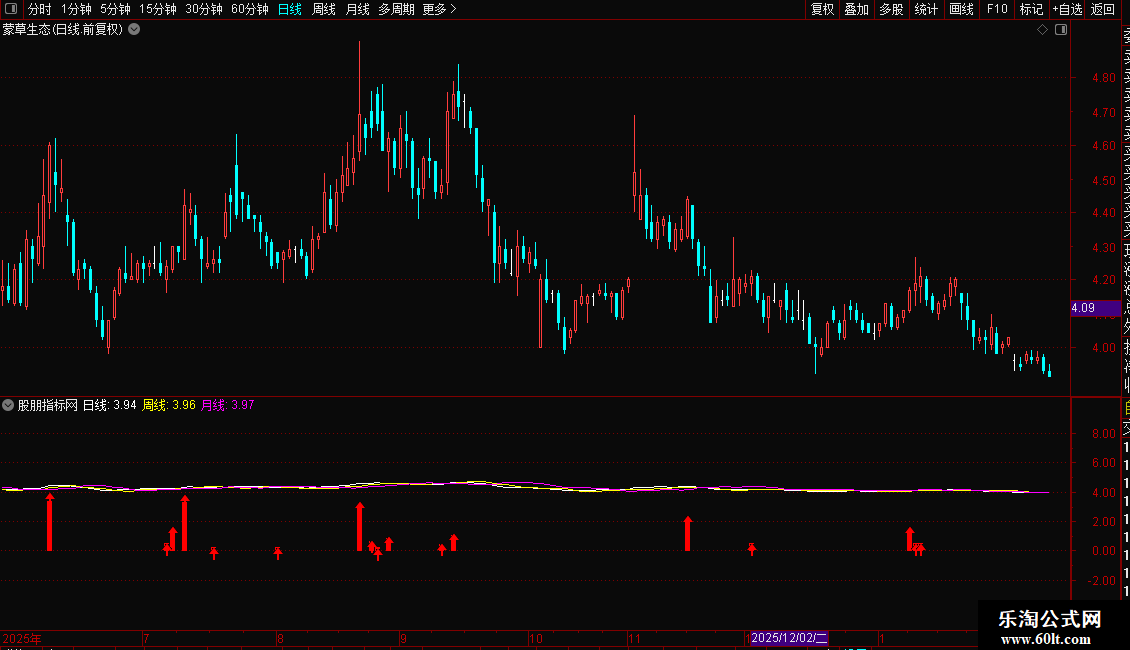Image resolution: width=1130 pixels, height=650 pixels.
Task: Click the 复权 adjustment button
Action: pos(822,9)
